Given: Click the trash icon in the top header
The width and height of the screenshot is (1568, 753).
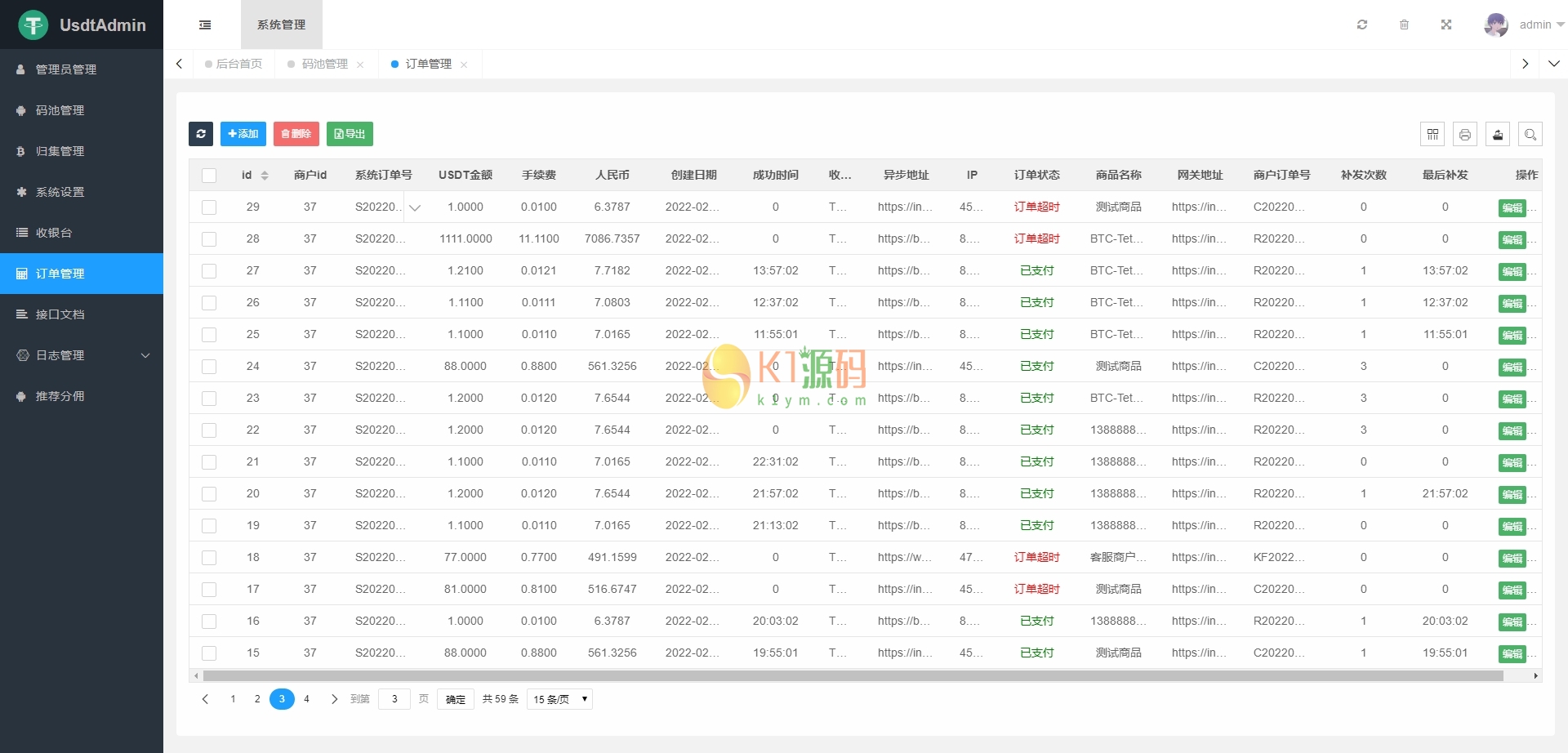Looking at the screenshot, I should [1404, 25].
